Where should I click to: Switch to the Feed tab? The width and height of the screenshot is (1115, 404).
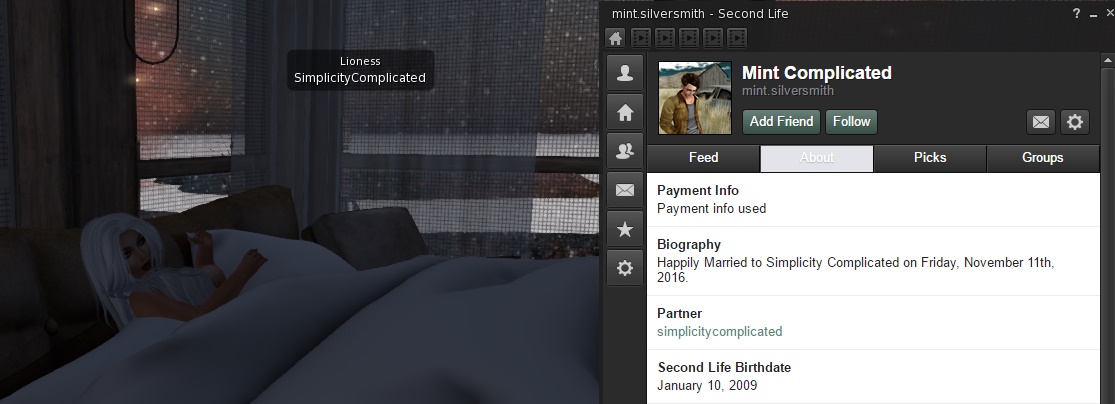coord(703,158)
